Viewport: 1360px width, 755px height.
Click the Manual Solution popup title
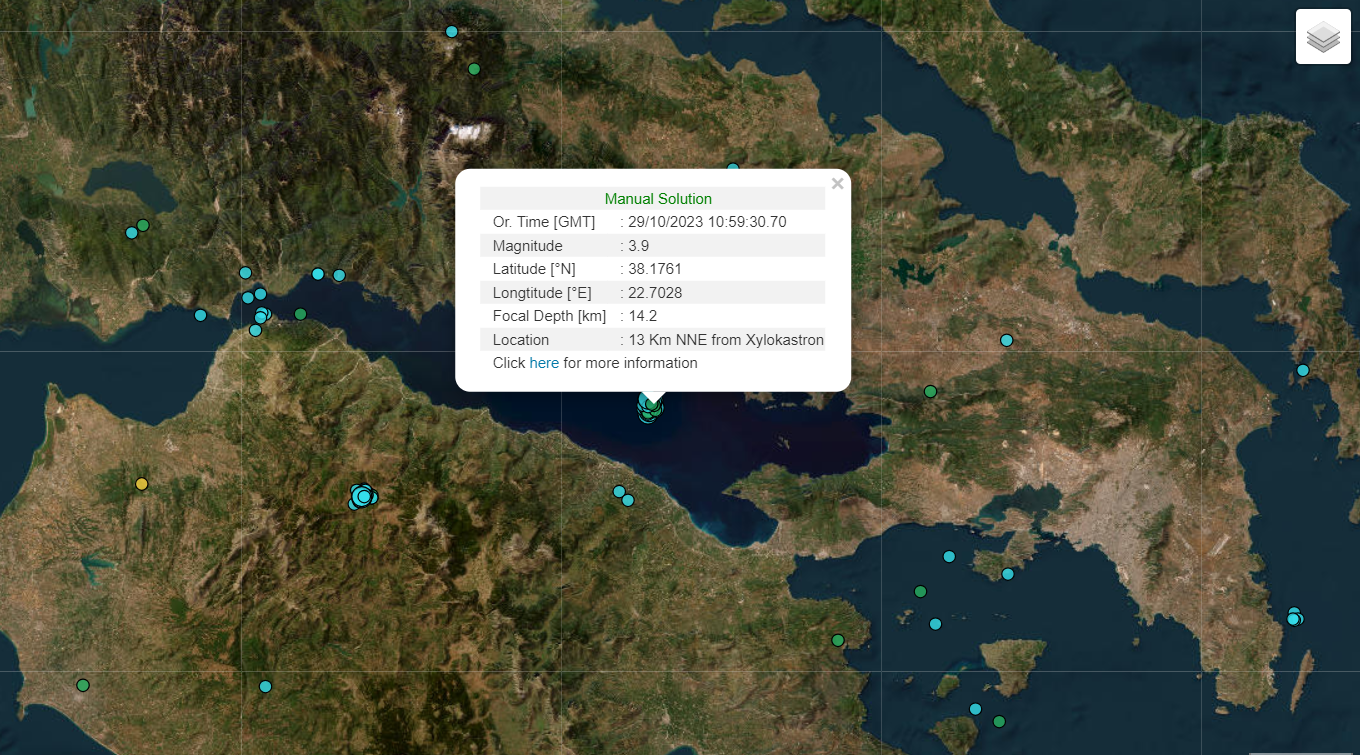(x=658, y=199)
